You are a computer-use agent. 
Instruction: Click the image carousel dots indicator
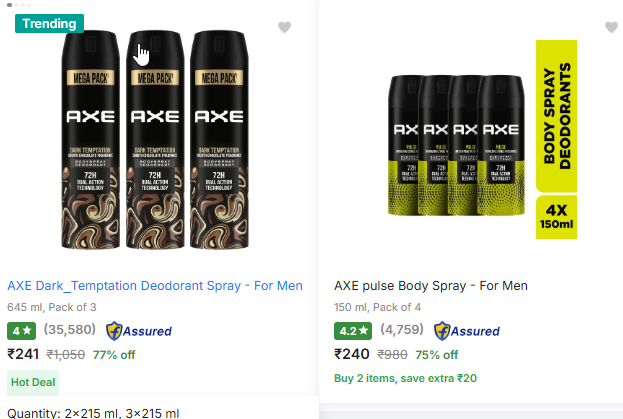[x=17, y=5]
